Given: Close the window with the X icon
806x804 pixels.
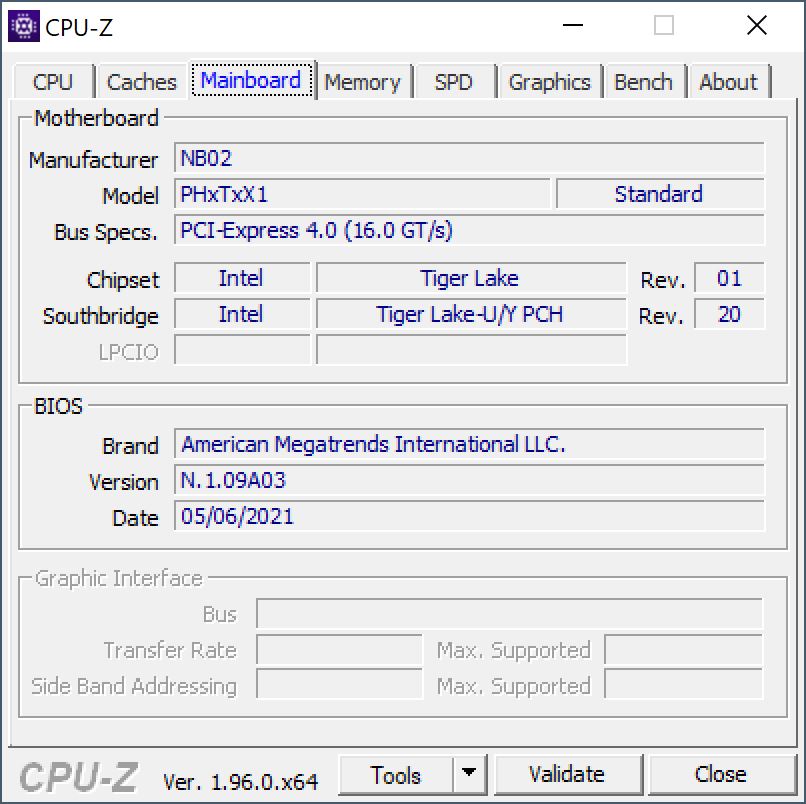Looking at the screenshot, I should click(x=757, y=25).
